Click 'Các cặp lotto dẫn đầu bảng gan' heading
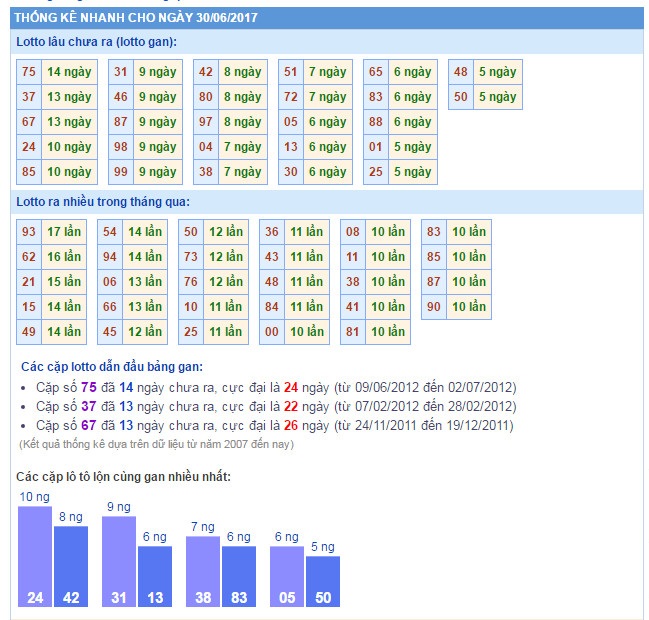This screenshot has width=649, height=620. (112, 367)
